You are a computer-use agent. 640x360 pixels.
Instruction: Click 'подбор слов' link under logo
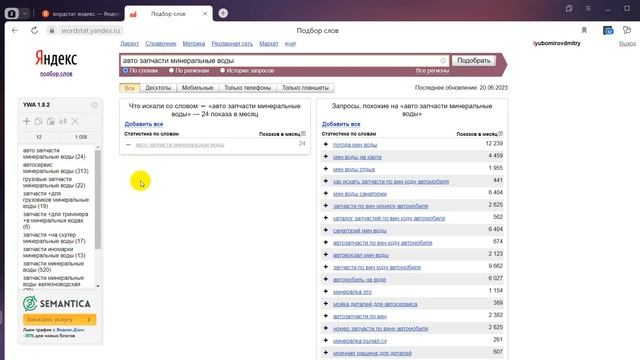56,74
